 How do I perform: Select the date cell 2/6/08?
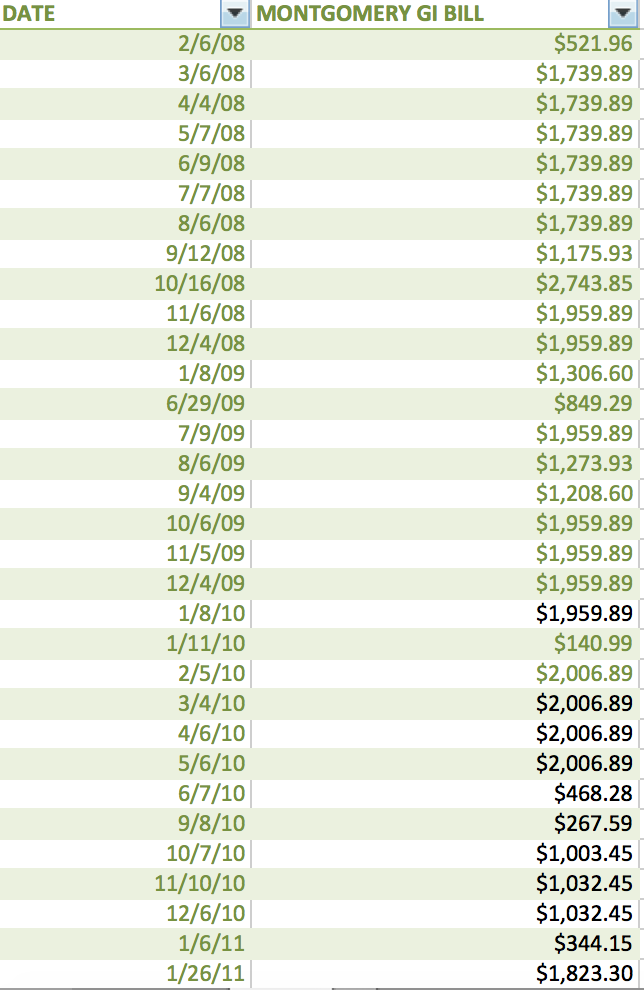click(211, 43)
